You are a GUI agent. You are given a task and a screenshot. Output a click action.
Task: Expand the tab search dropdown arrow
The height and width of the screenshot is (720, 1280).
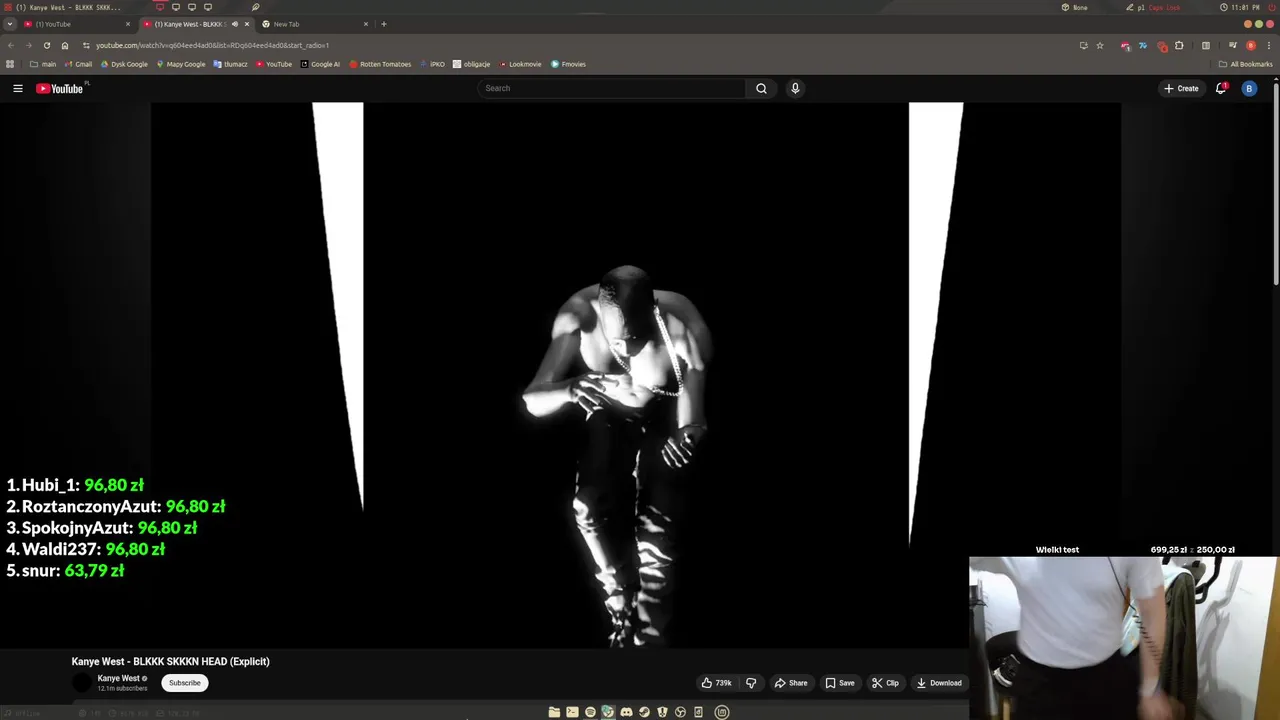pos(10,24)
